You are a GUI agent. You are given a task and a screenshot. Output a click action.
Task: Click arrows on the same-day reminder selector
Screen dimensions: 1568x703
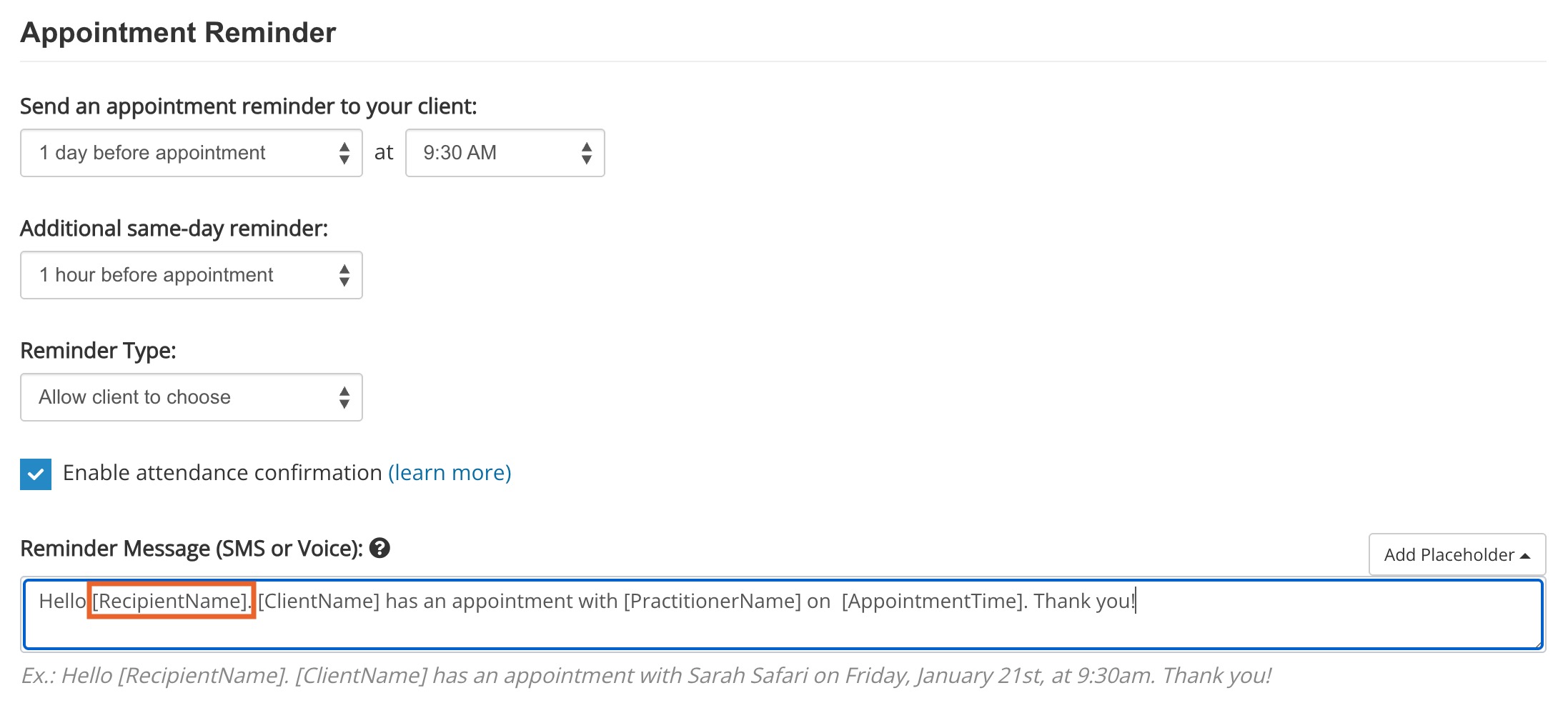pyautogui.click(x=344, y=275)
